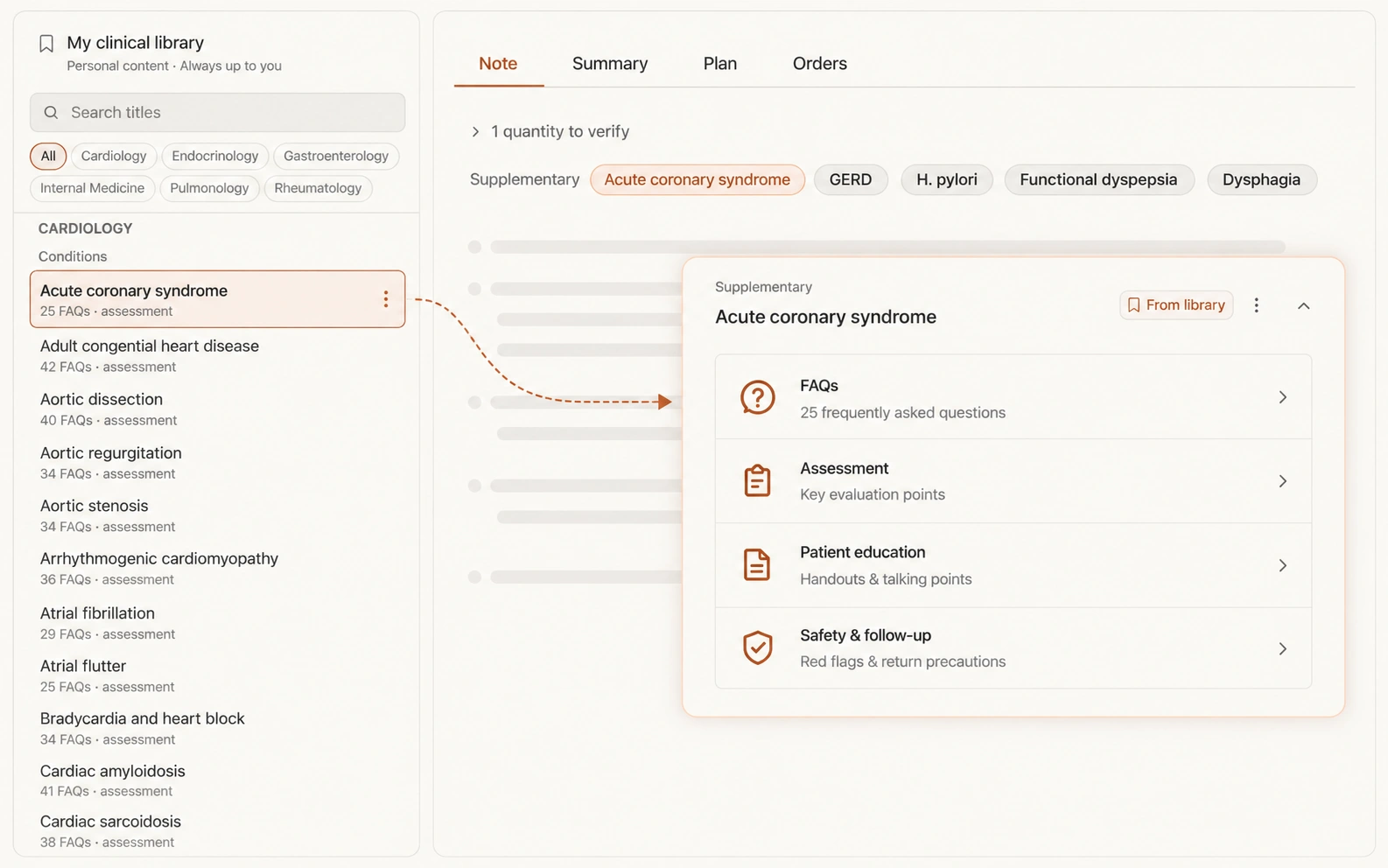Click the bookmark icon beside My clinical library

pyautogui.click(x=46, y=44)
